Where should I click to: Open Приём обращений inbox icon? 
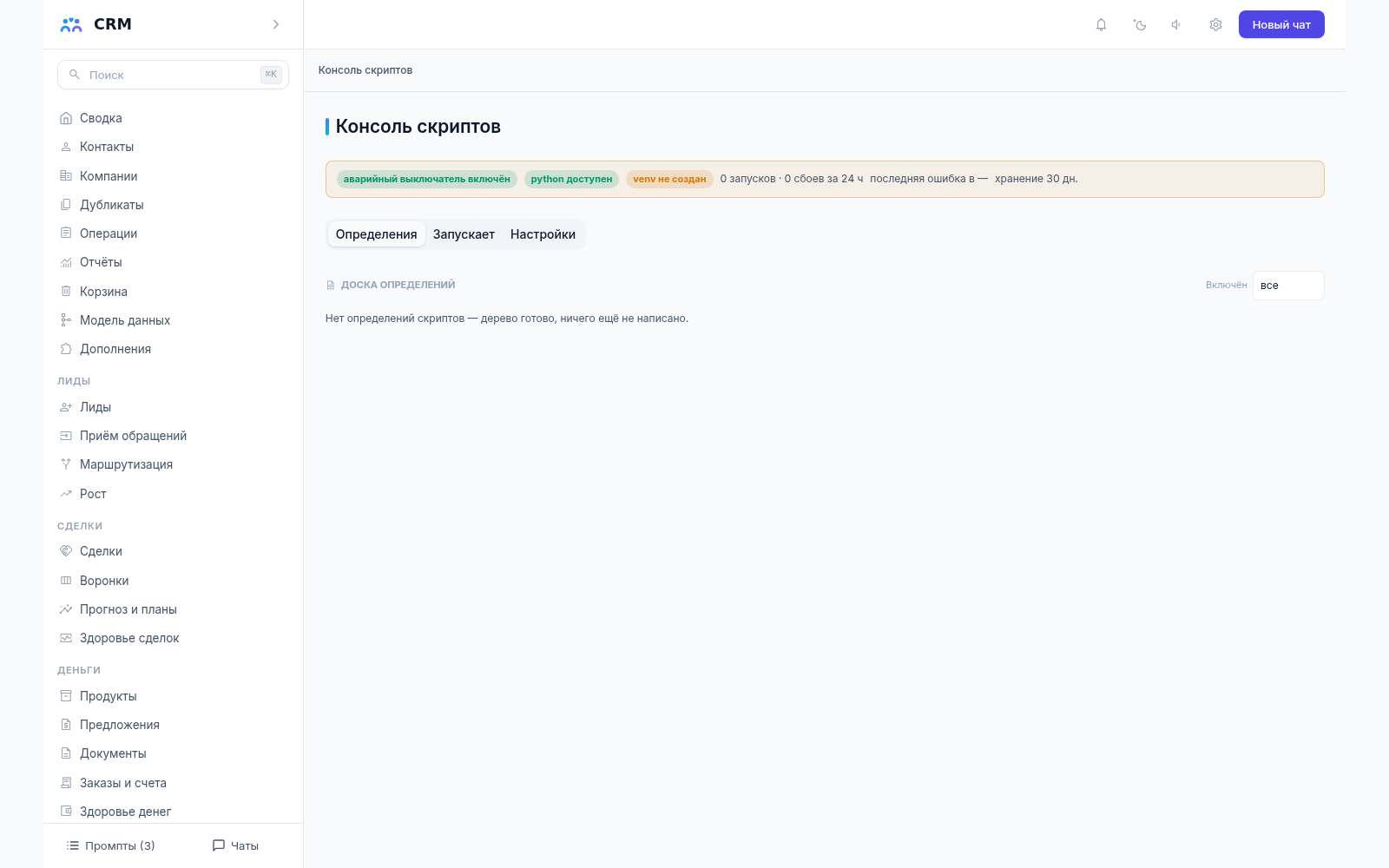click(66, 436)
